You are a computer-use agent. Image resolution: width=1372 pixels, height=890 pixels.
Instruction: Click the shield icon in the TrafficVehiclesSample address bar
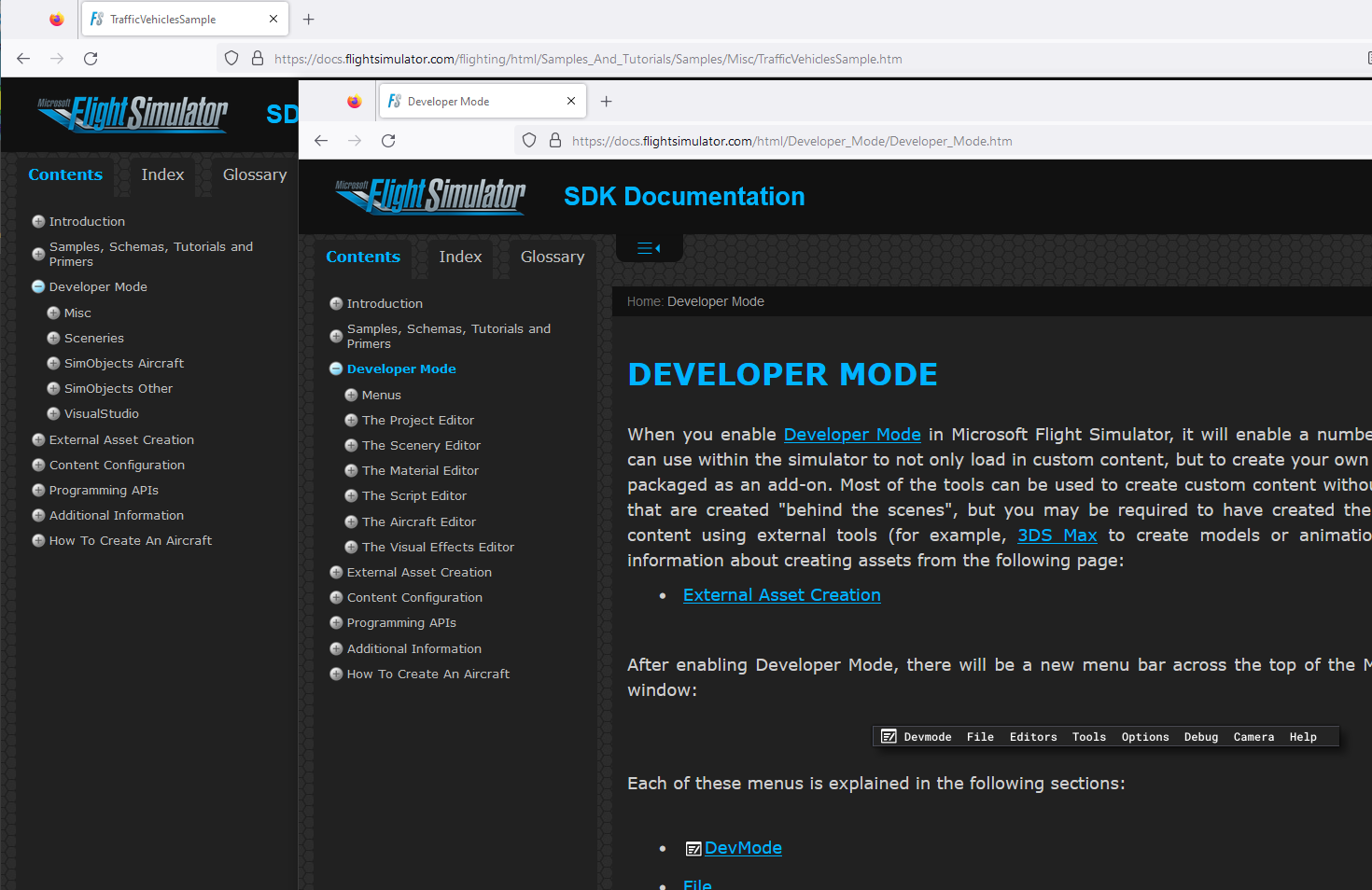pyautogui.click(x=231, y=59)
